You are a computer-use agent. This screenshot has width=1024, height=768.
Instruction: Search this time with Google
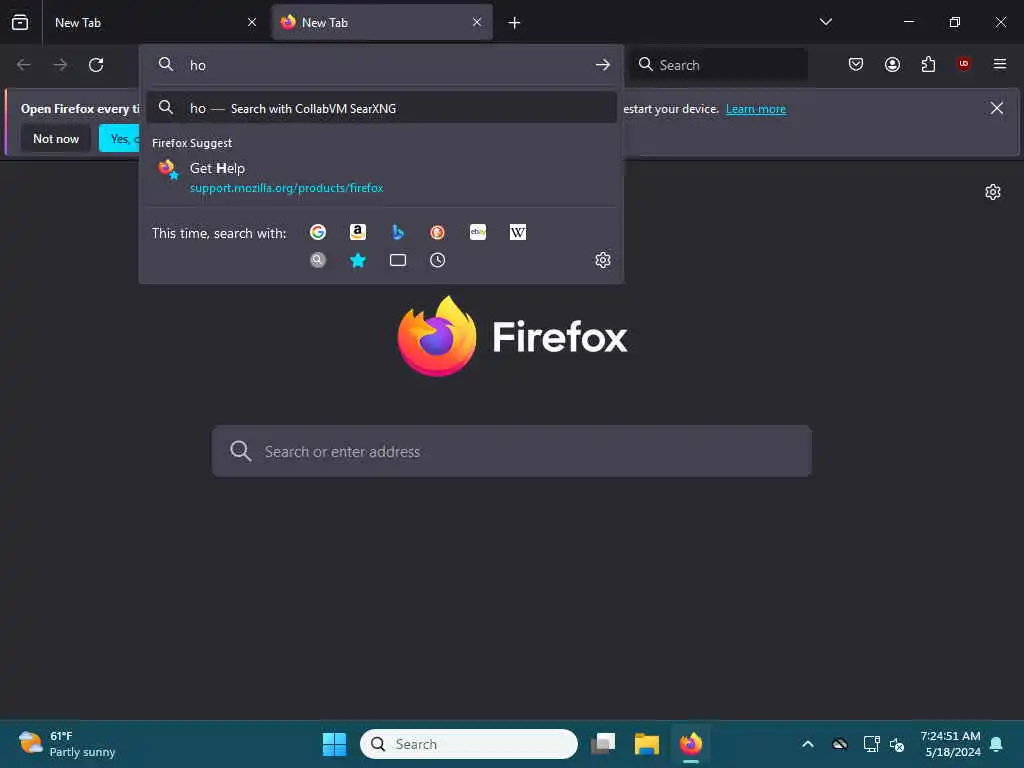click(318, 232)
